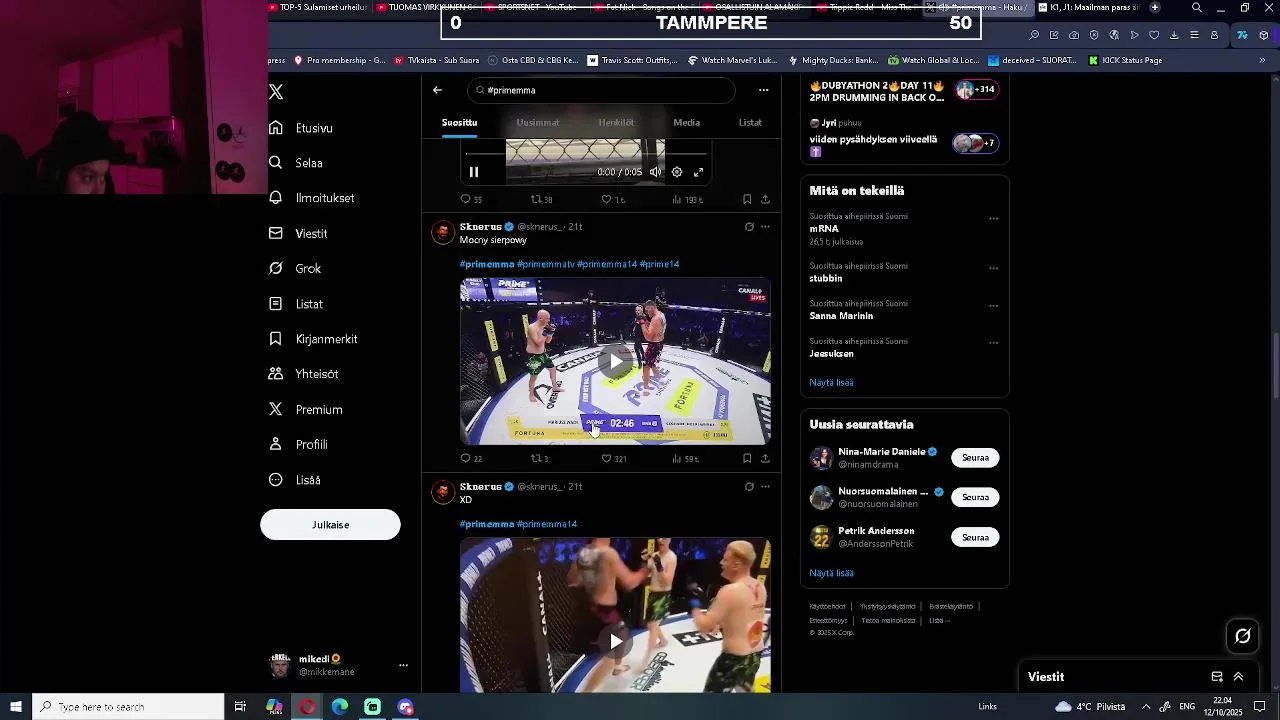Play the Mocny sierpowy fight video
1280x720 pixels.
(615, 361)
